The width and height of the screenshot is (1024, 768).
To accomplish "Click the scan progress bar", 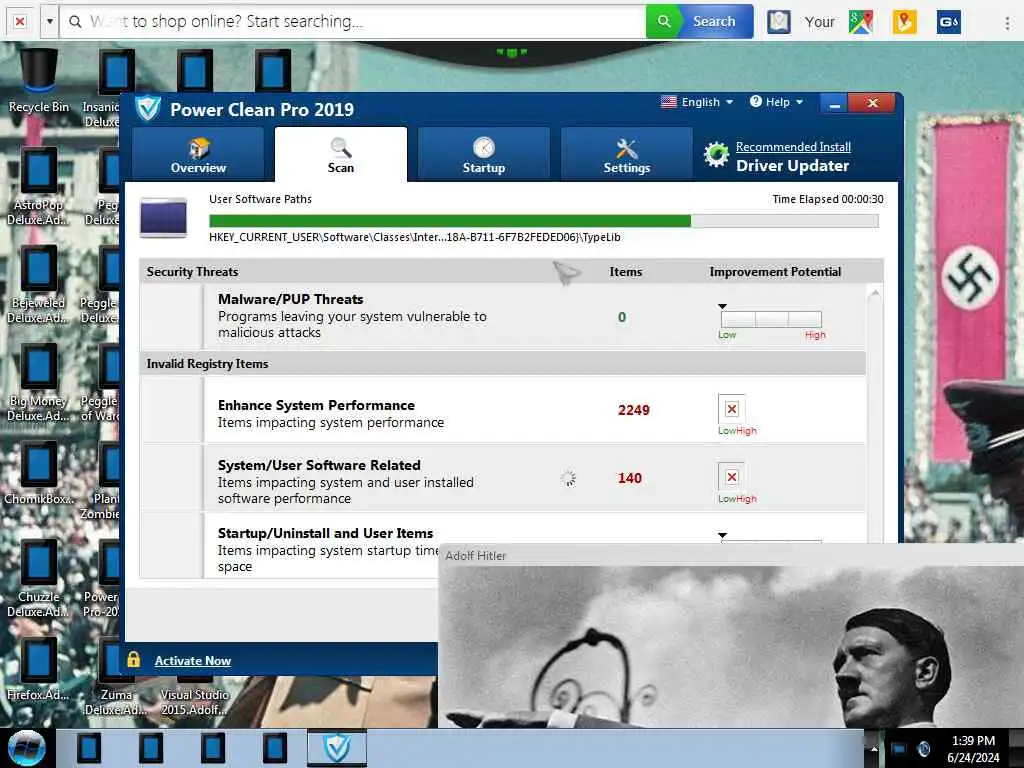I will tap(543, 221).
